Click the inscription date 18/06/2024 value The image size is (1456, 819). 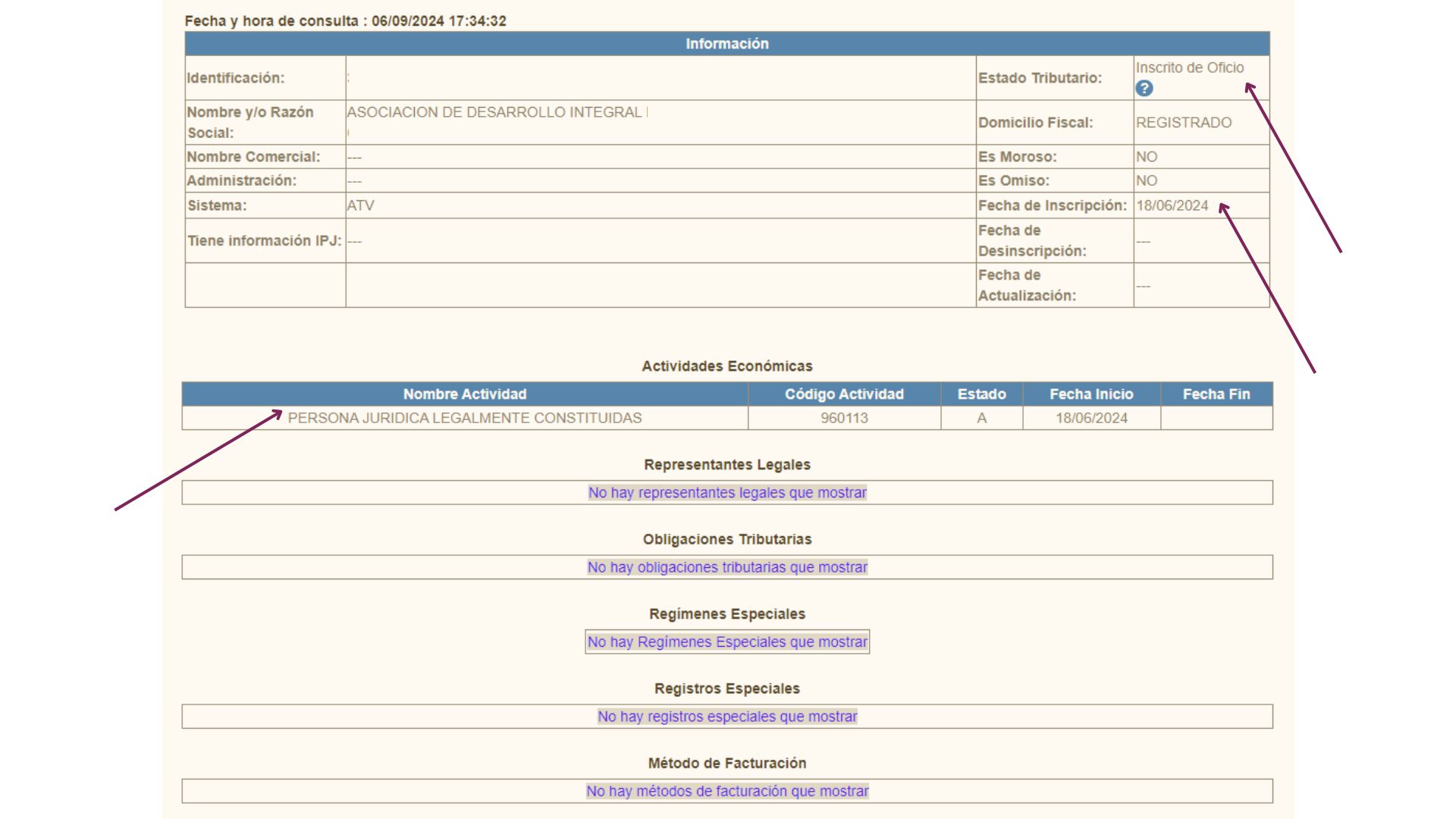click(x=1172, y=206)
